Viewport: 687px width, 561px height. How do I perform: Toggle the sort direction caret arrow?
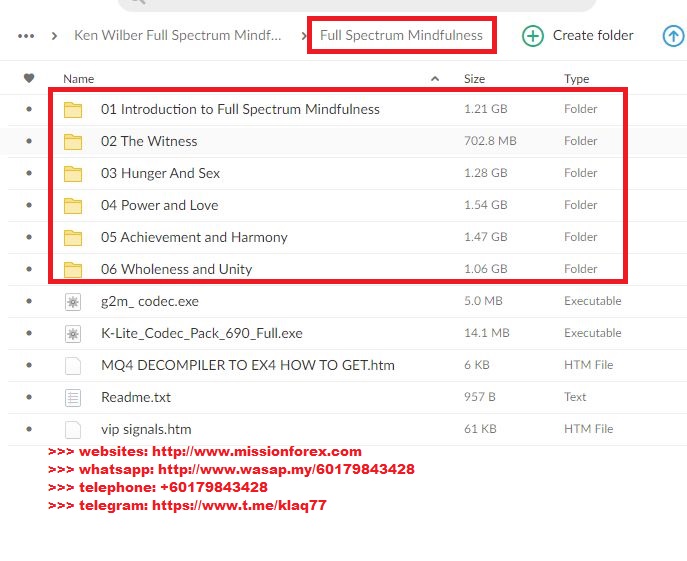click(x=435, y=79)
